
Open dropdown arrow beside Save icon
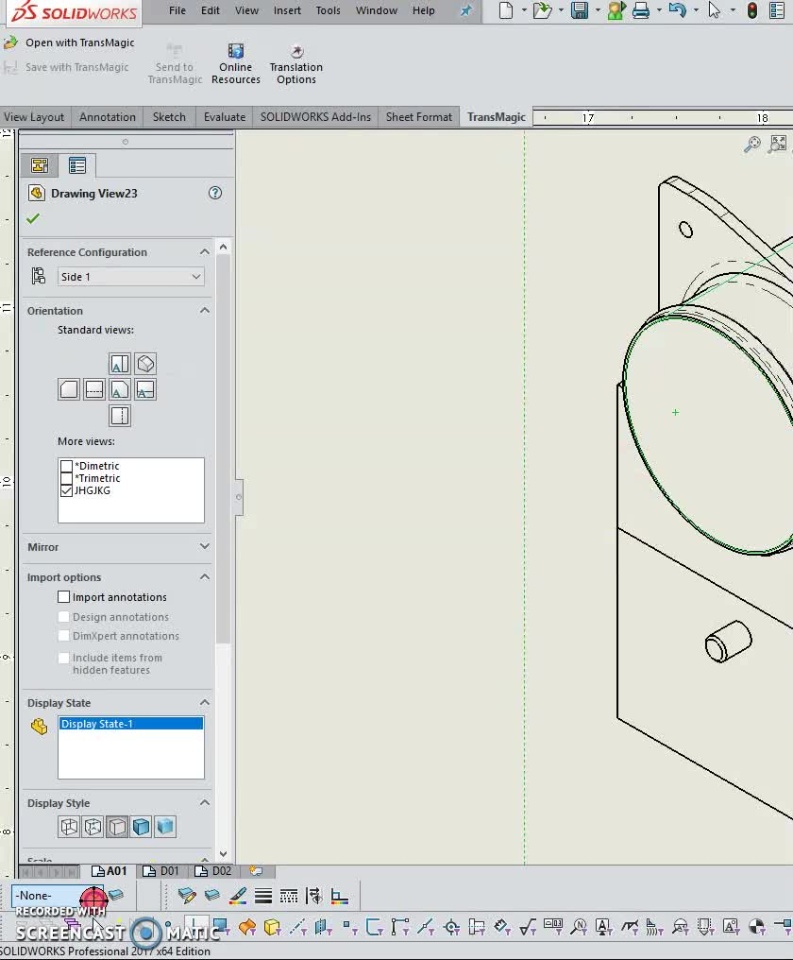(x=598, y=10)
